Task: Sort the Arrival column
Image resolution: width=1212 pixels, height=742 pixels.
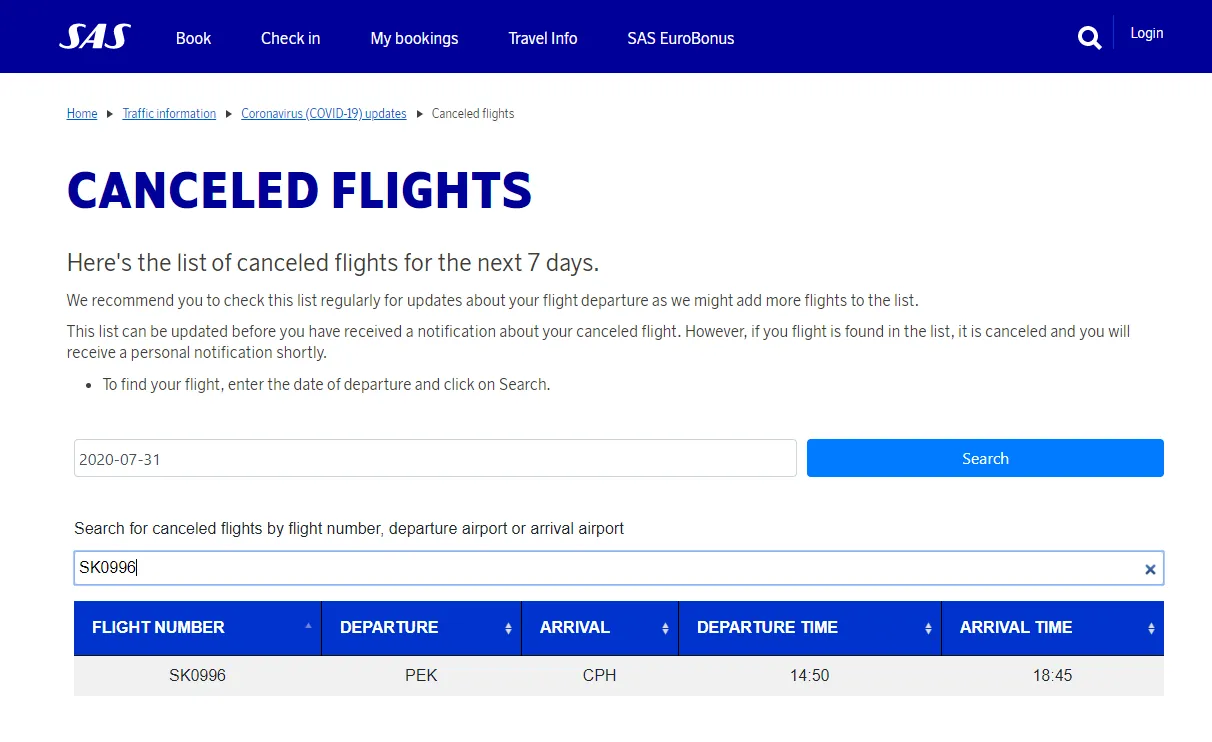Action: click(x=665, y=628)
